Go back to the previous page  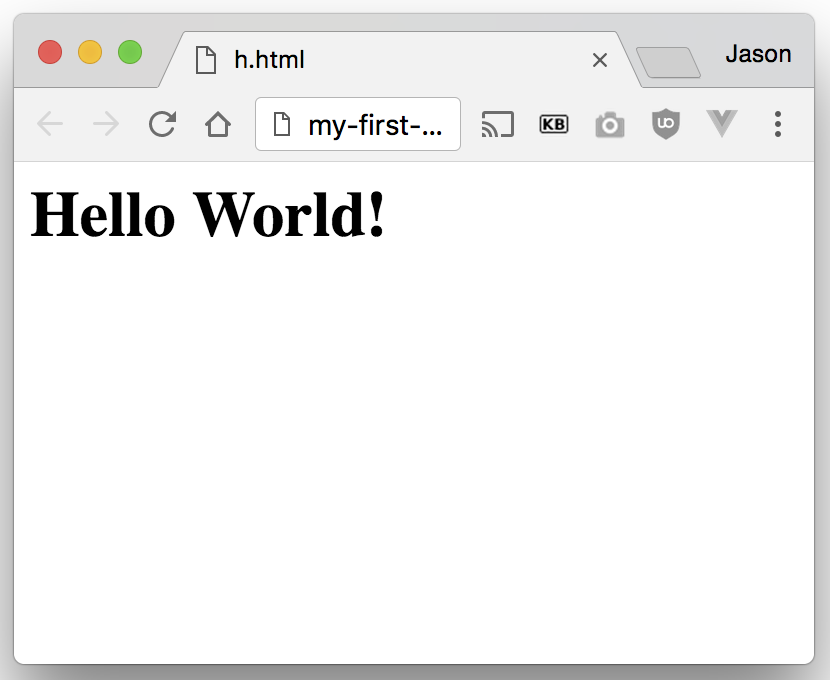point(50,124)
